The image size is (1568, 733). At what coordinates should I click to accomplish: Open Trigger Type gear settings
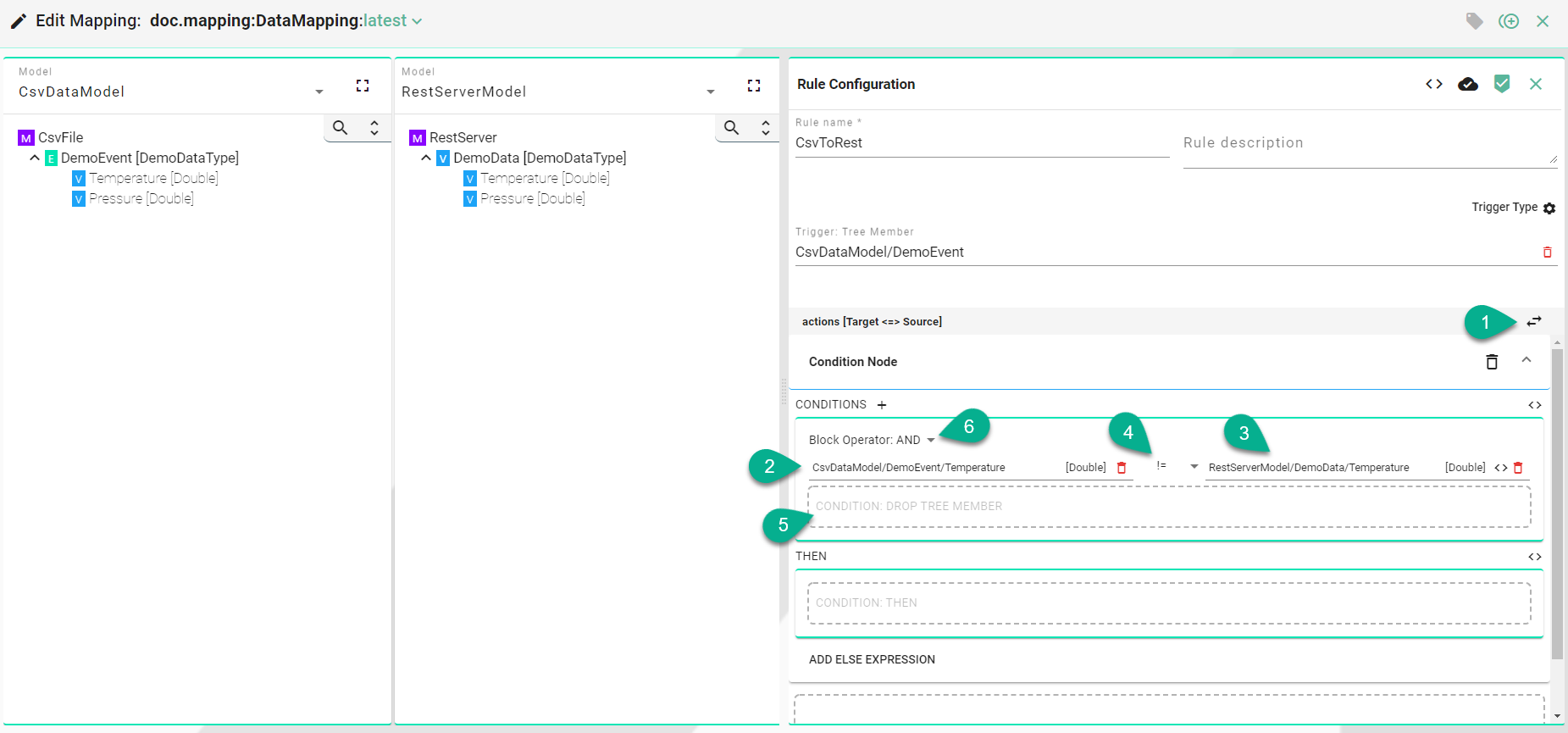pos(1549,208)
